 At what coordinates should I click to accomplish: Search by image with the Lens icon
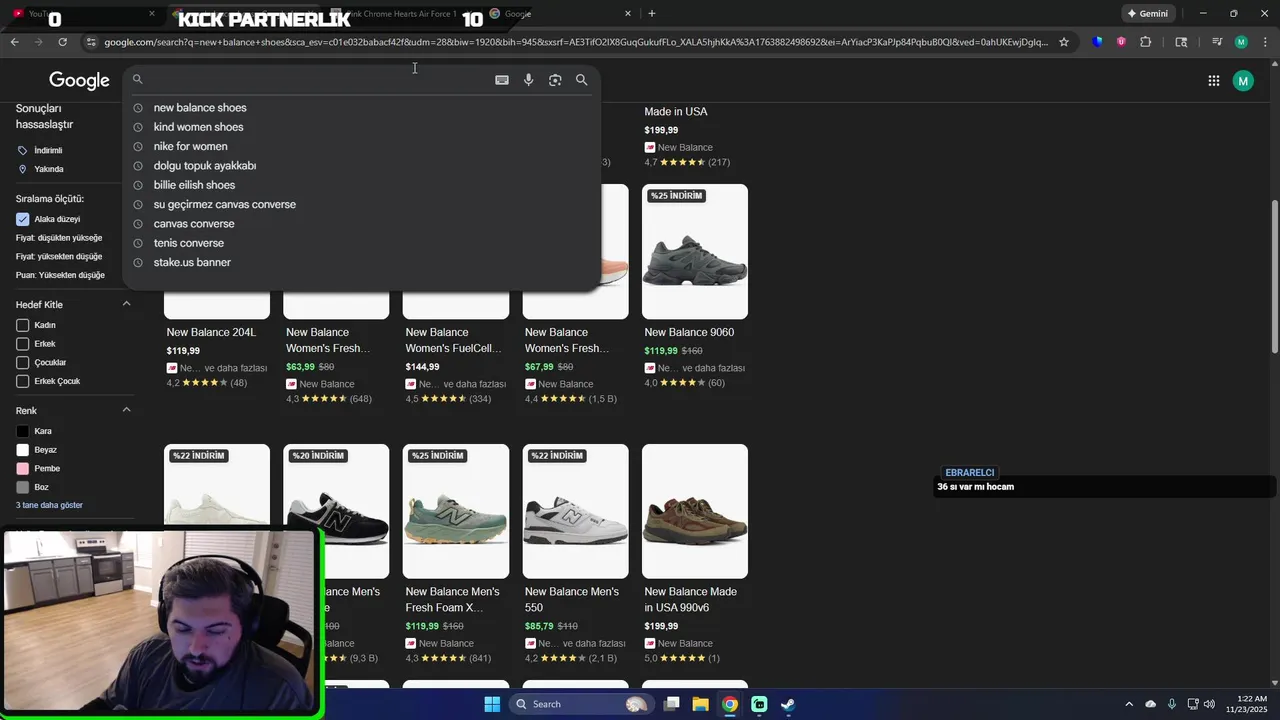click(555, 80)
